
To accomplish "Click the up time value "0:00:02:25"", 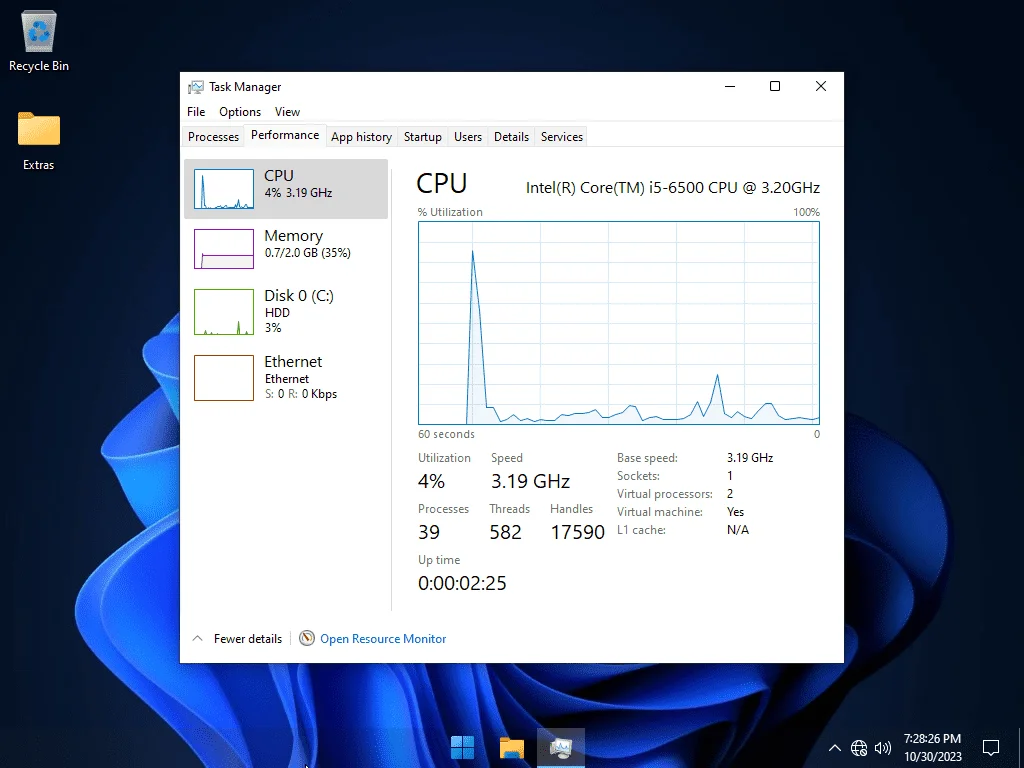I will pyautogui.click(x=462, y=583).
